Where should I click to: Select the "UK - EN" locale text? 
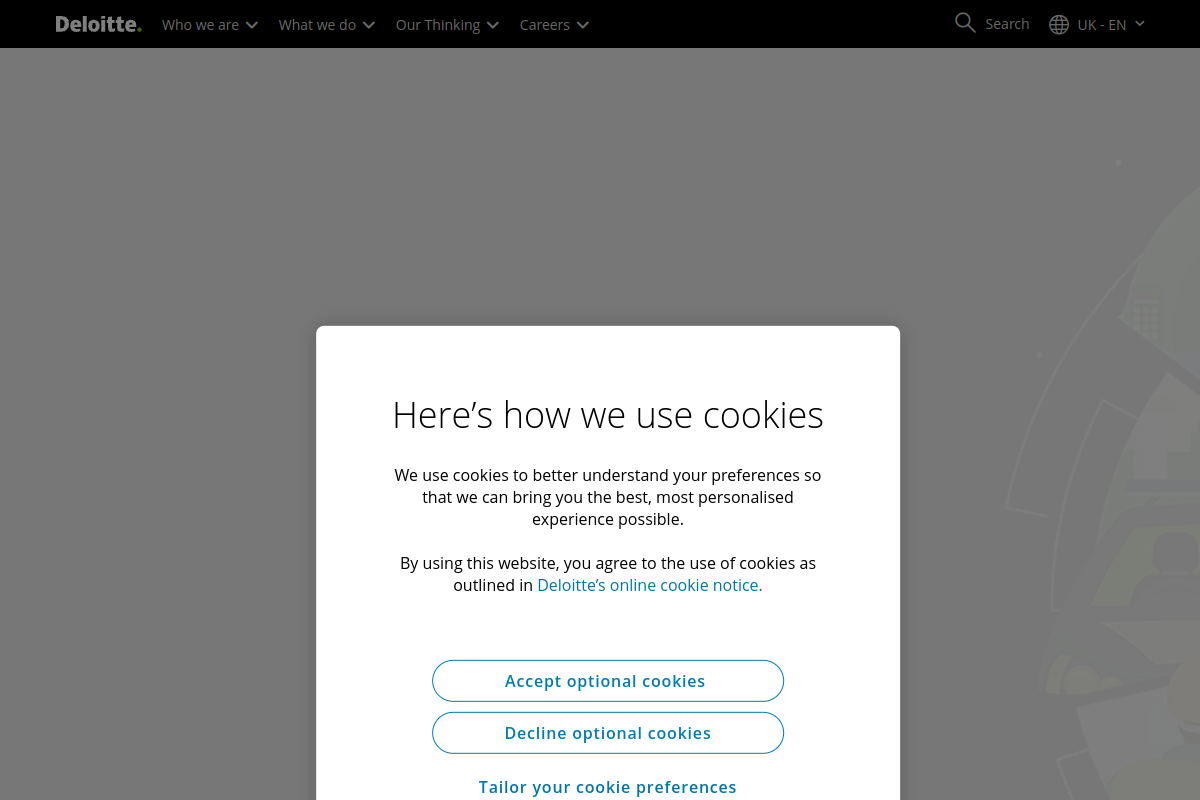1104,24
